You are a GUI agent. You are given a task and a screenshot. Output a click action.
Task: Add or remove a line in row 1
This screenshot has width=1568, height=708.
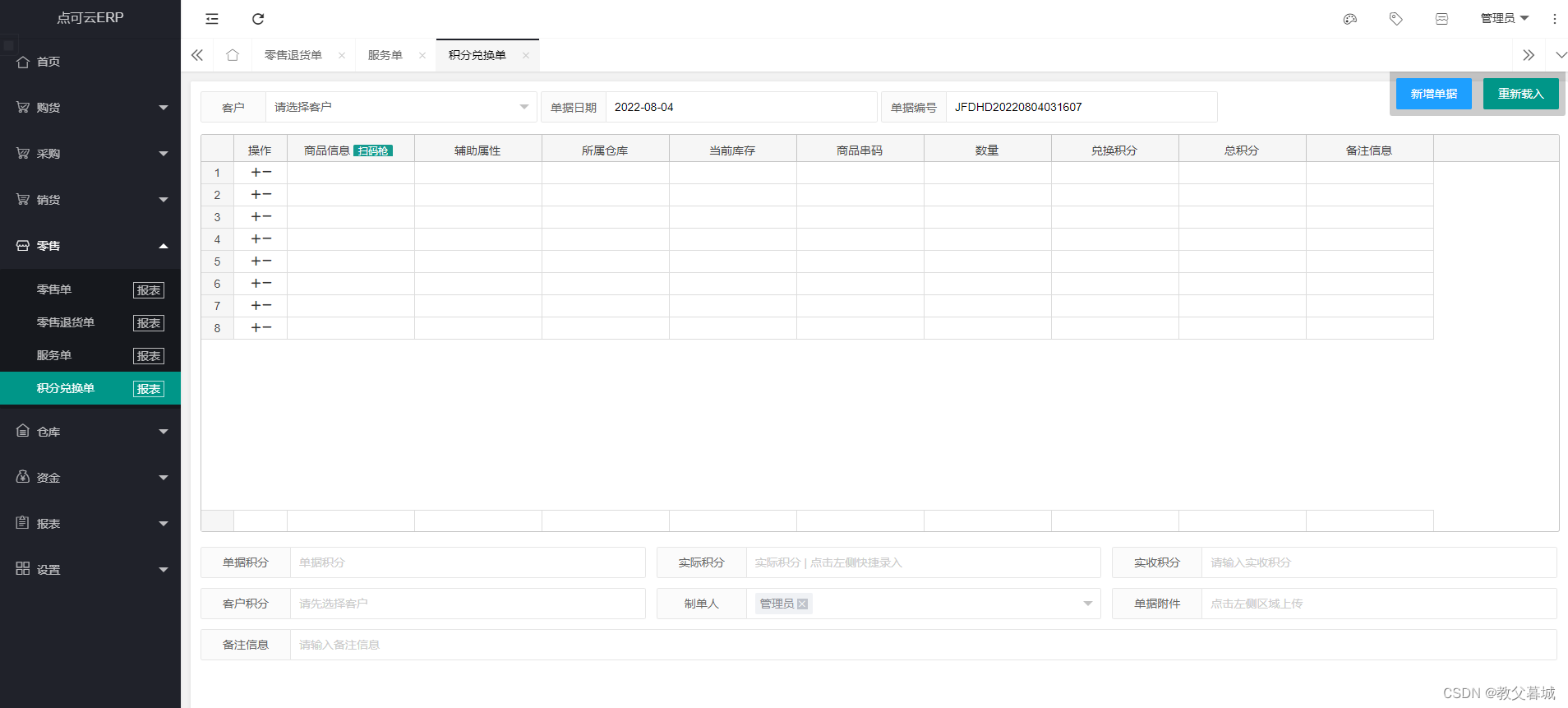click(x=261, y=173)
